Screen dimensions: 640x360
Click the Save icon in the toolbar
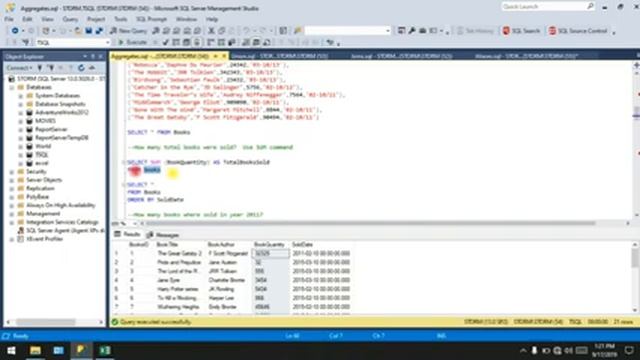tap(89, 31)
